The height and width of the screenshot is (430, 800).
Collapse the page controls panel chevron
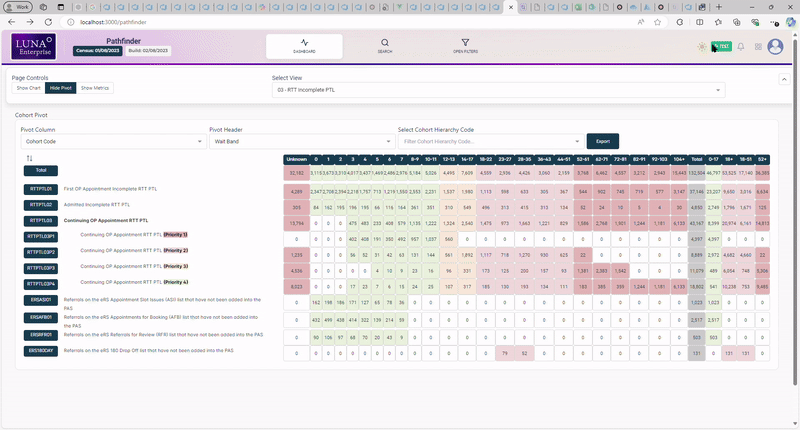783,78
